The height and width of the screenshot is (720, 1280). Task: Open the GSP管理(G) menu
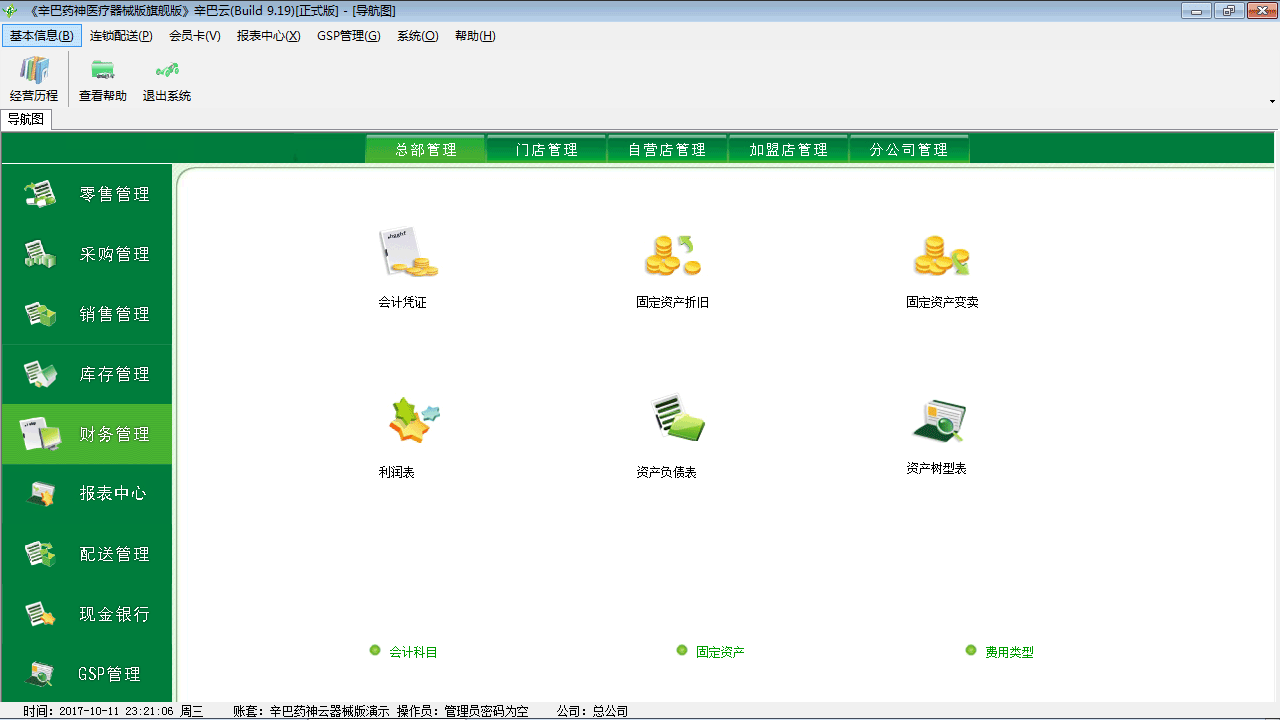(349, 36)
